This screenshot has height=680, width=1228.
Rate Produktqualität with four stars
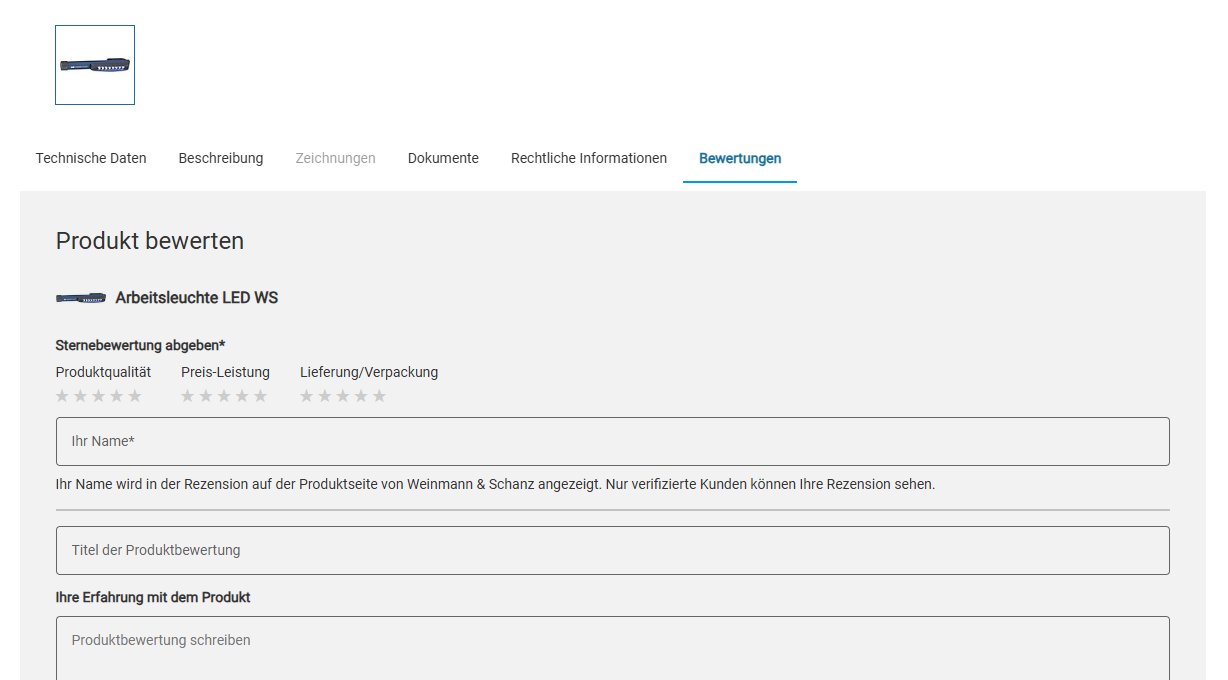(x=117, y=396)
